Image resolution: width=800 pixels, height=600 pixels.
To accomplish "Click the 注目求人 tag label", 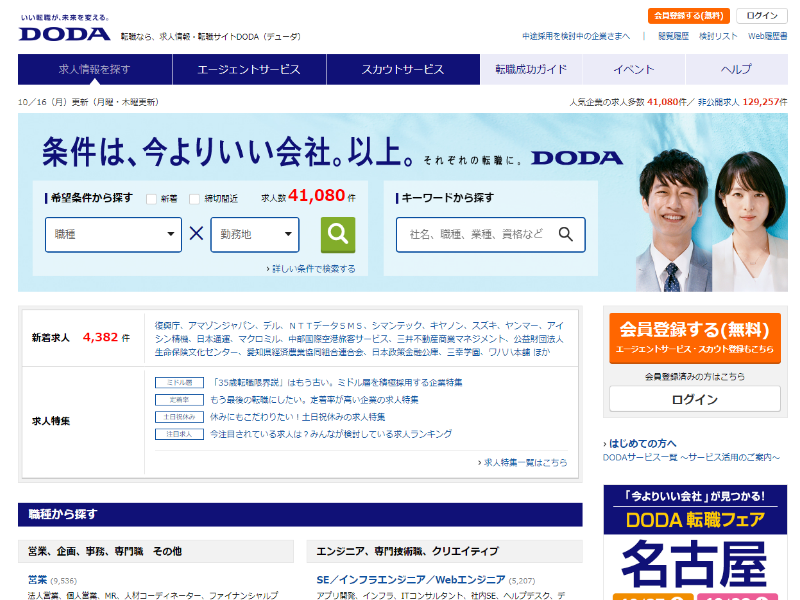I will 179,434.
